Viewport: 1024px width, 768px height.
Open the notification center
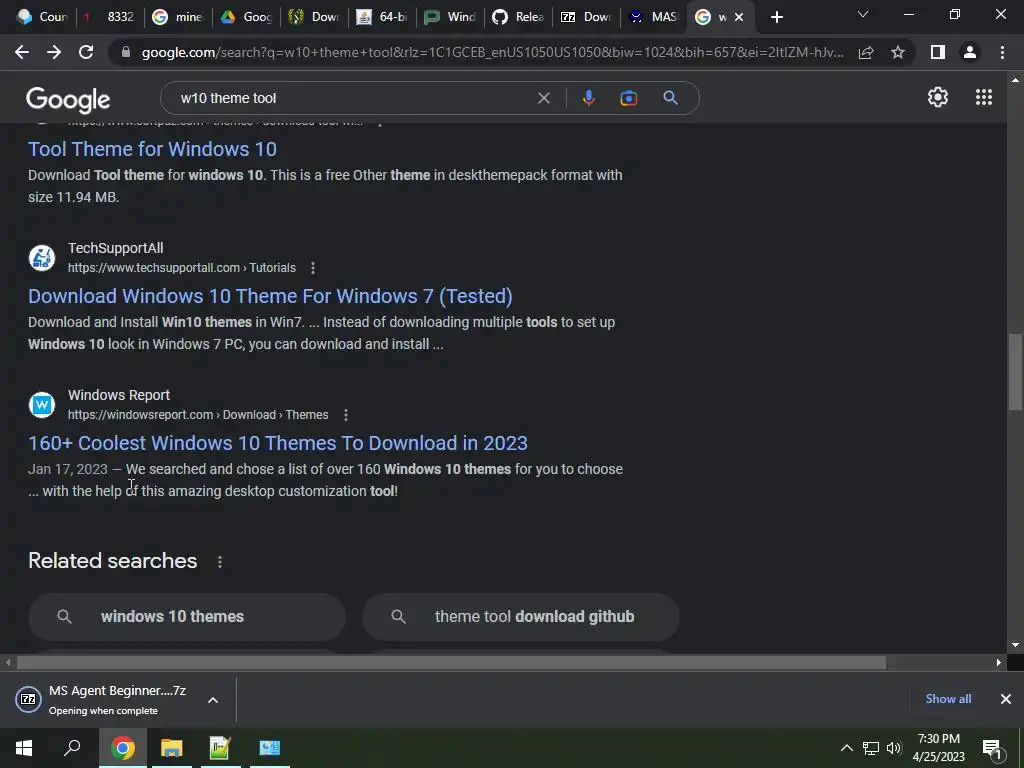(x=993, y=748)
